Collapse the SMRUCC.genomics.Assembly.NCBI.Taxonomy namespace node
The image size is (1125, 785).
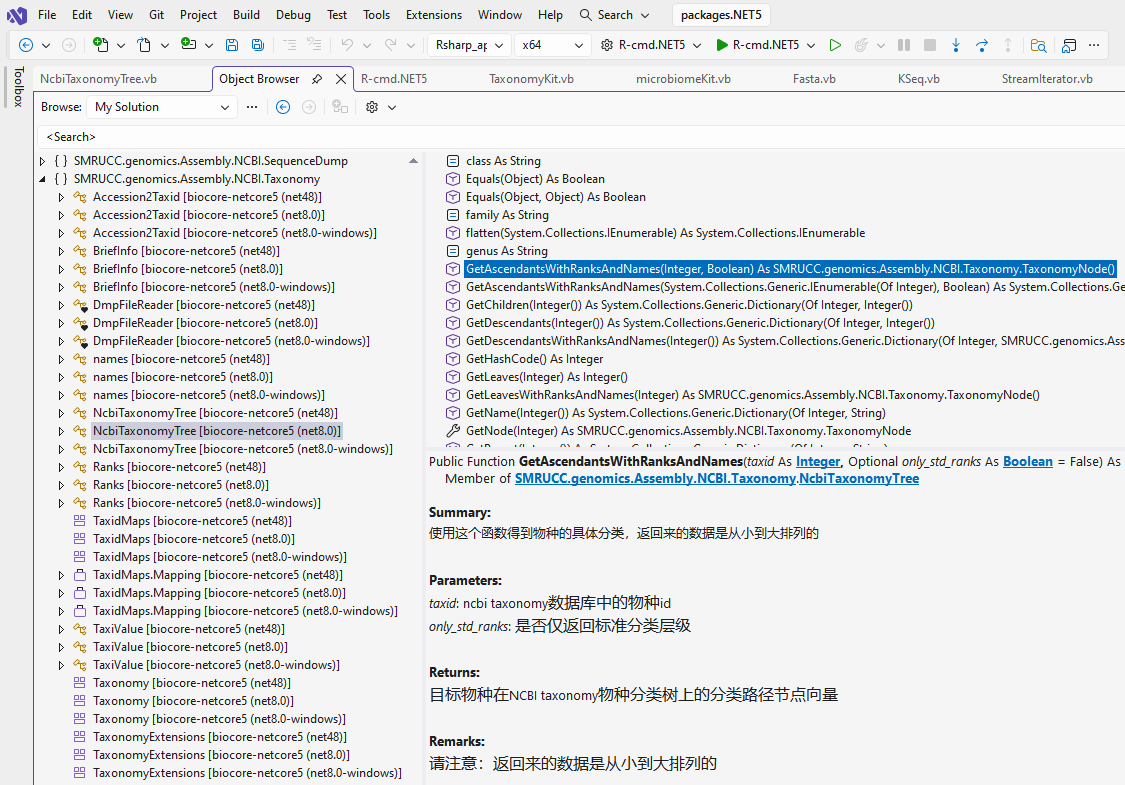42,179
